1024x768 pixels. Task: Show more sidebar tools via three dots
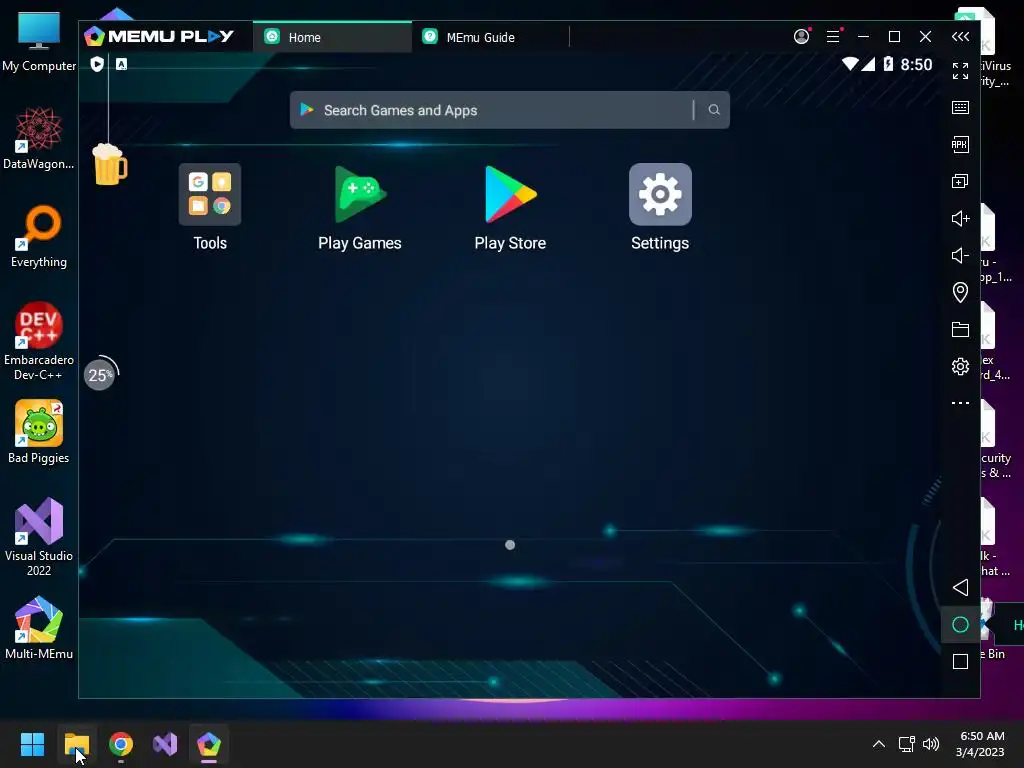pos(960,403)
